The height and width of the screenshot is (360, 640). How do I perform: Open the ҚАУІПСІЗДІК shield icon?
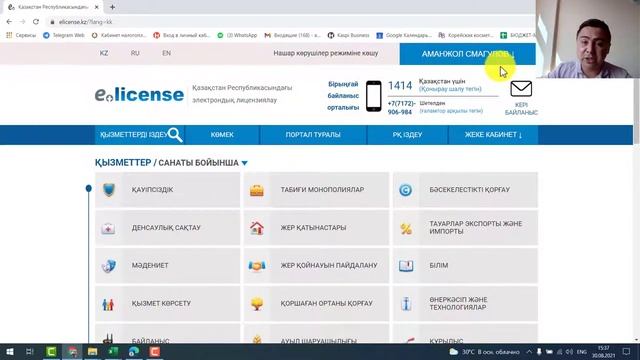pos(109,190)
